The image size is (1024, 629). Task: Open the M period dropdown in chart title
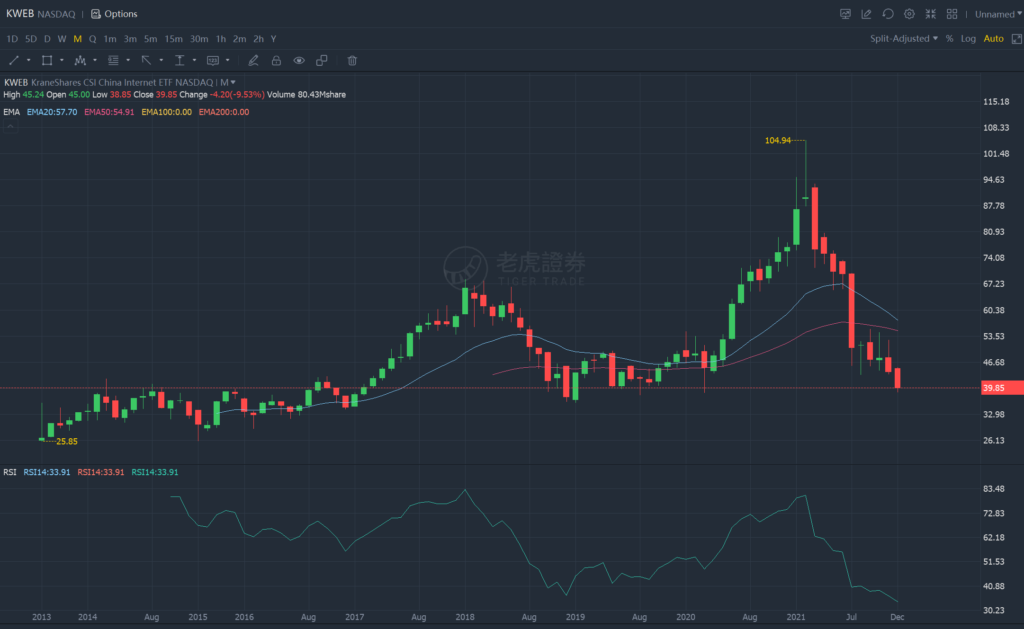[x=228, y=82]
